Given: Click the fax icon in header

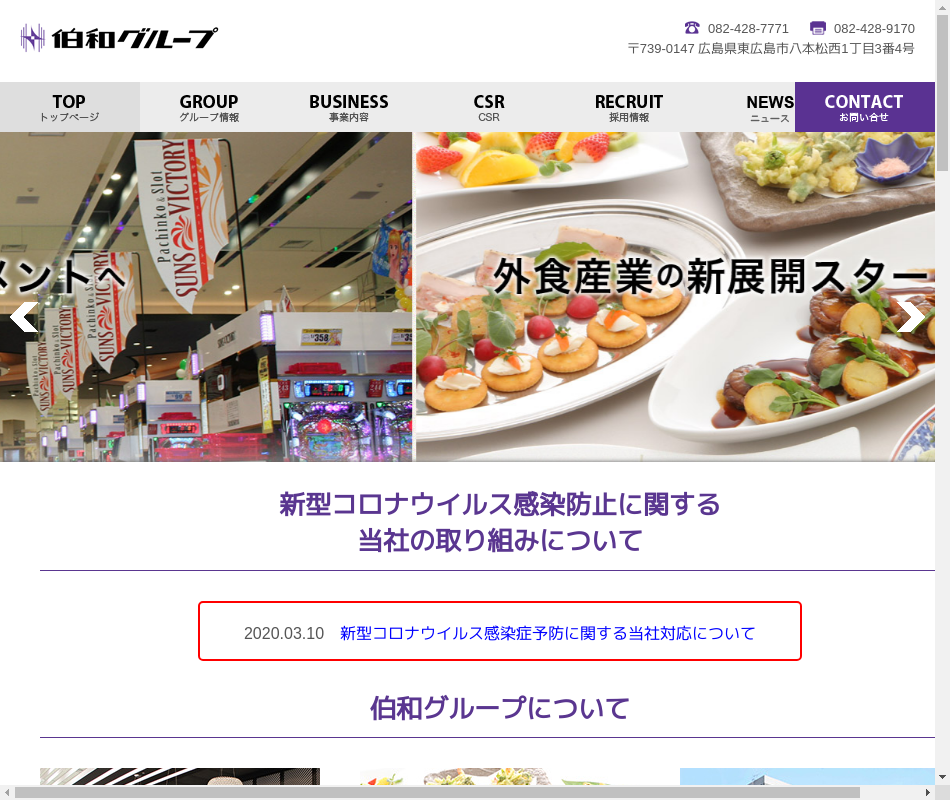Looking at the screenshot, I should click(818, 28).
